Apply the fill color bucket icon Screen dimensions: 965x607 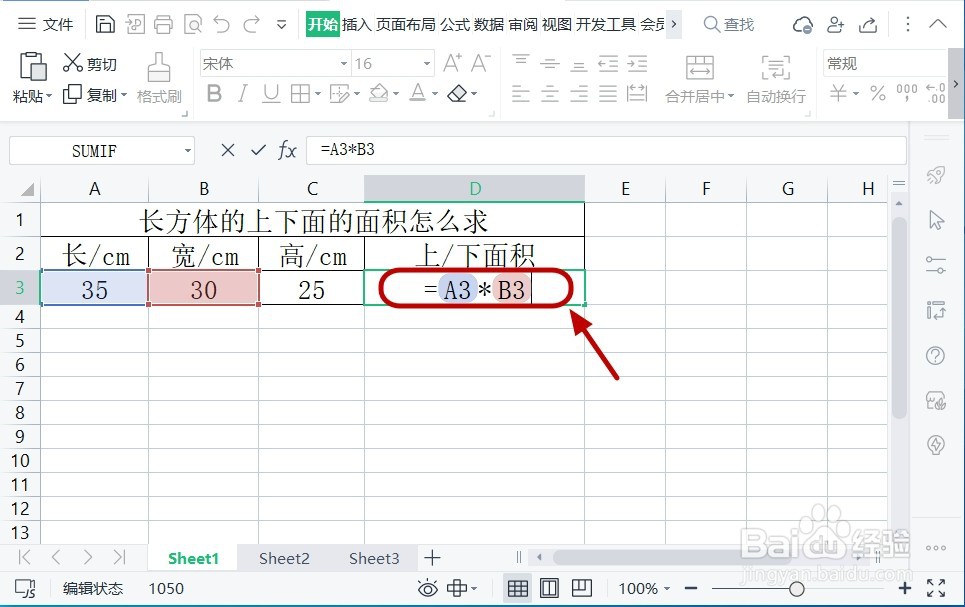click(x=377, y=93)
